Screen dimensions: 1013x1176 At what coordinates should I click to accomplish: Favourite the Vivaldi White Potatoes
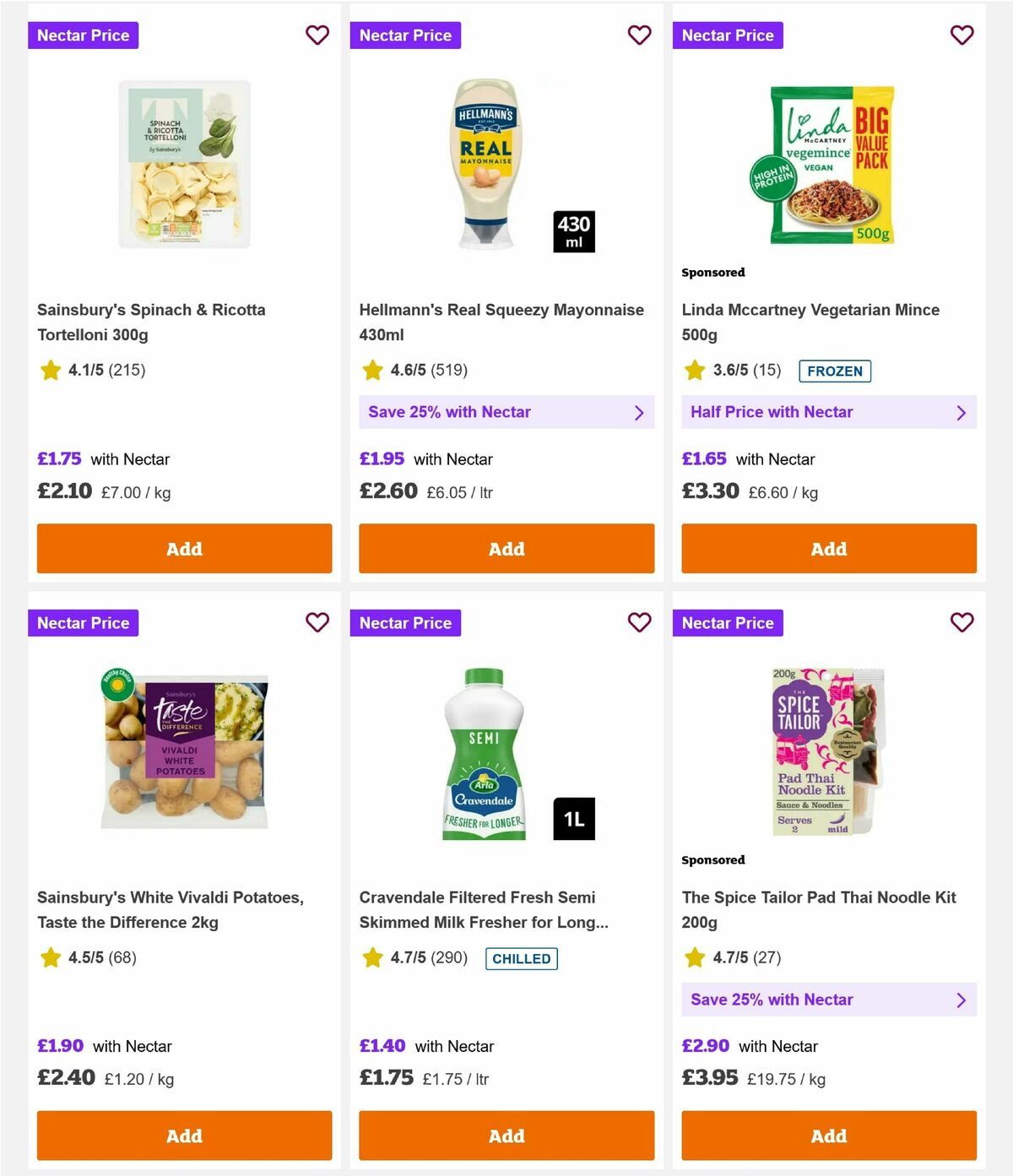(317, 622)
